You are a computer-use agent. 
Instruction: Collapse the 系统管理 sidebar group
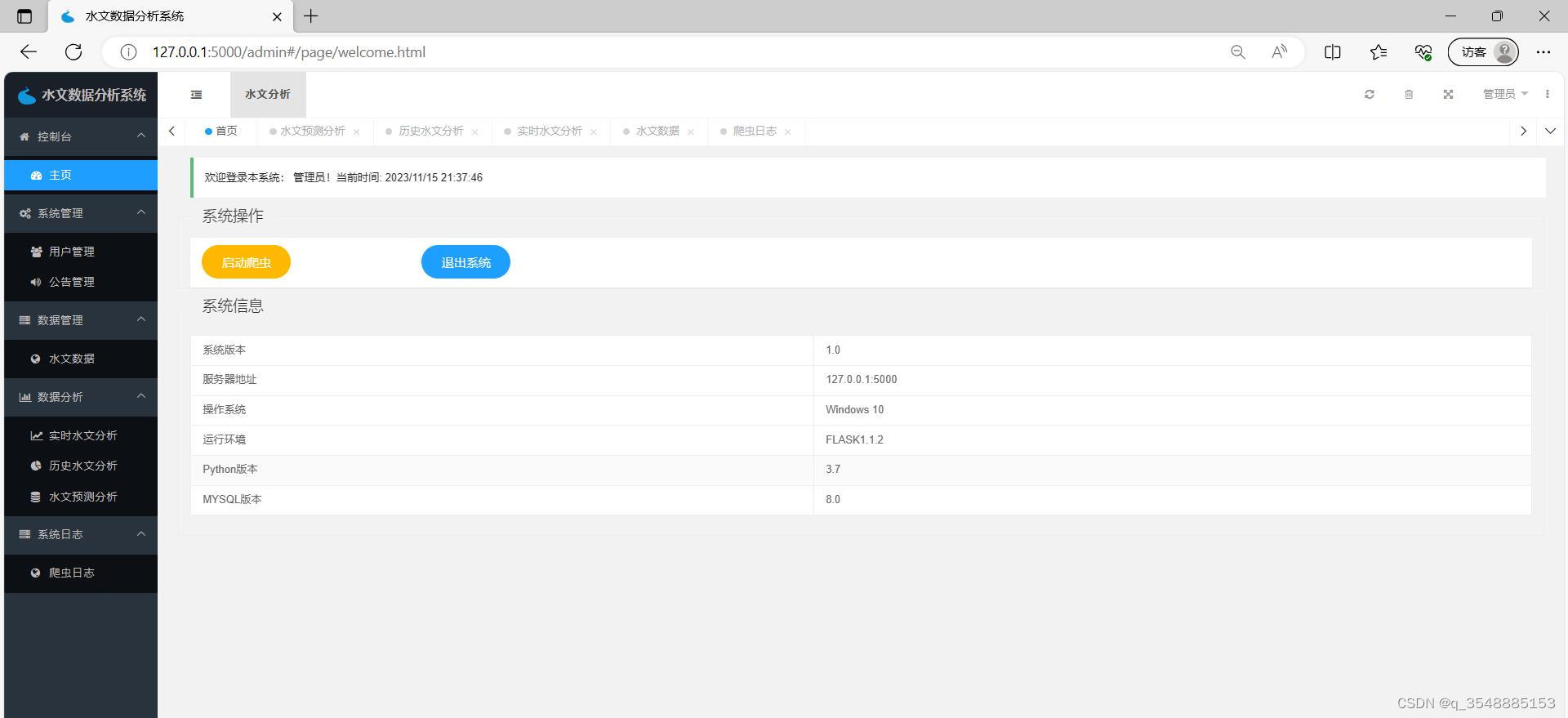pos(81,213)
